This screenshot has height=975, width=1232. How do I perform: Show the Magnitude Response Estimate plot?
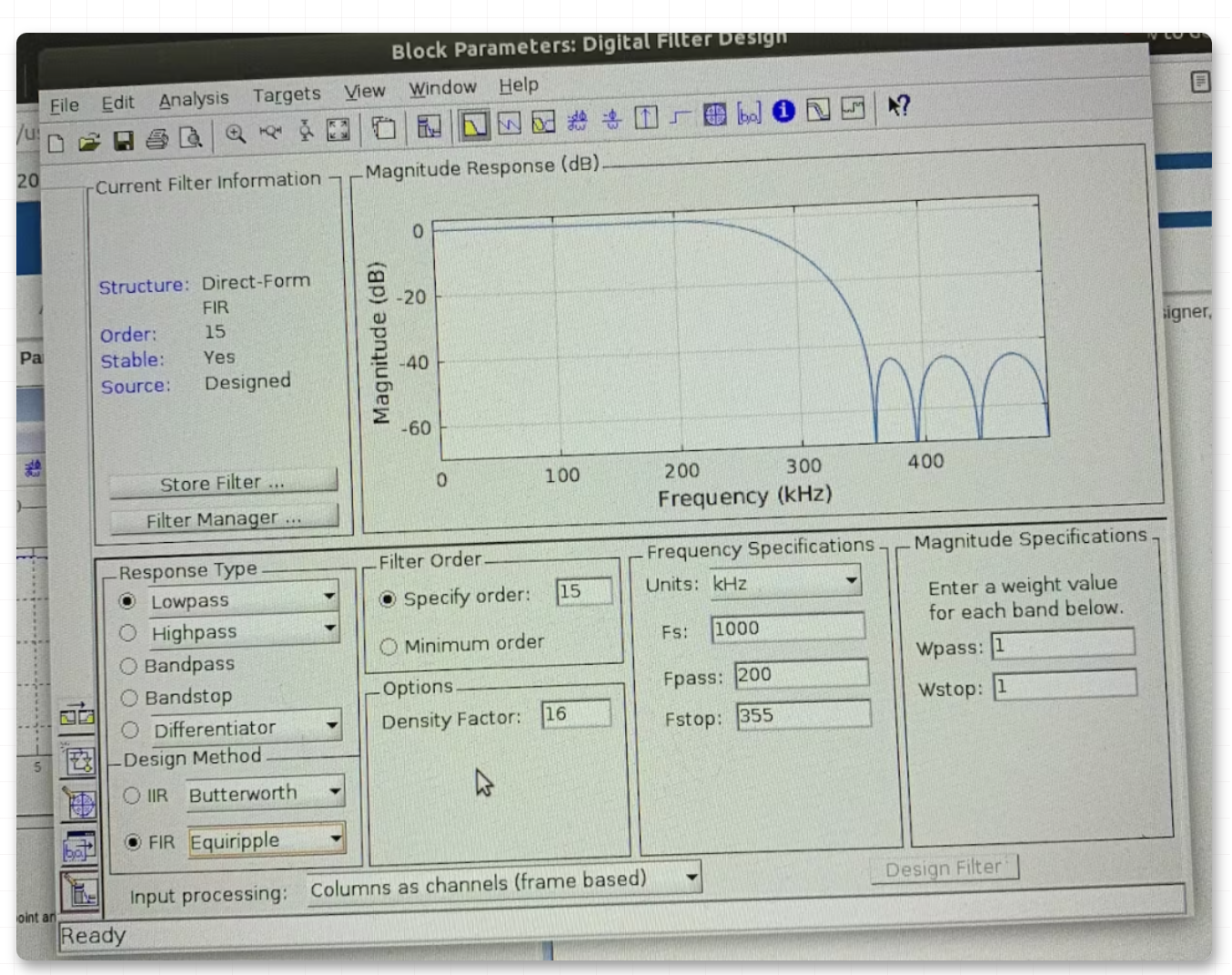pos(818,110)
